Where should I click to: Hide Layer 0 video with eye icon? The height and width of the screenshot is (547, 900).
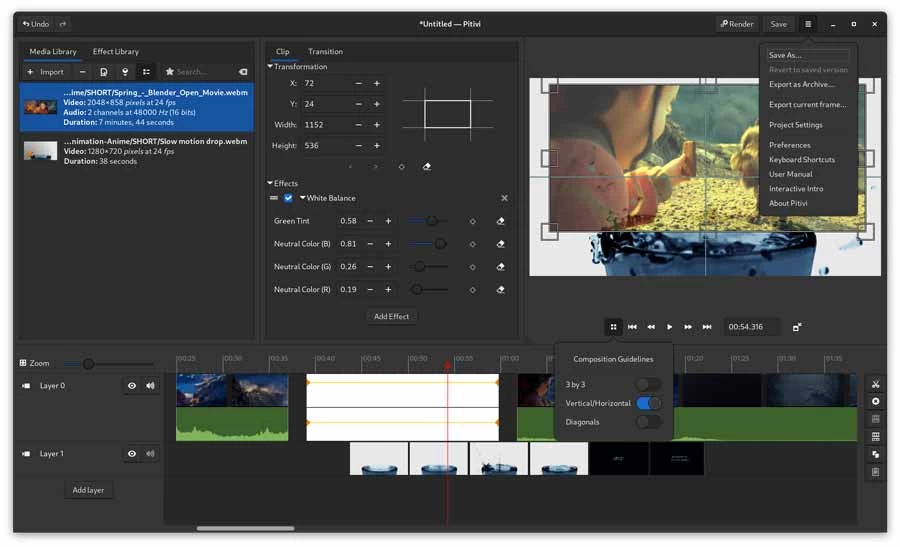pos(131,386)
